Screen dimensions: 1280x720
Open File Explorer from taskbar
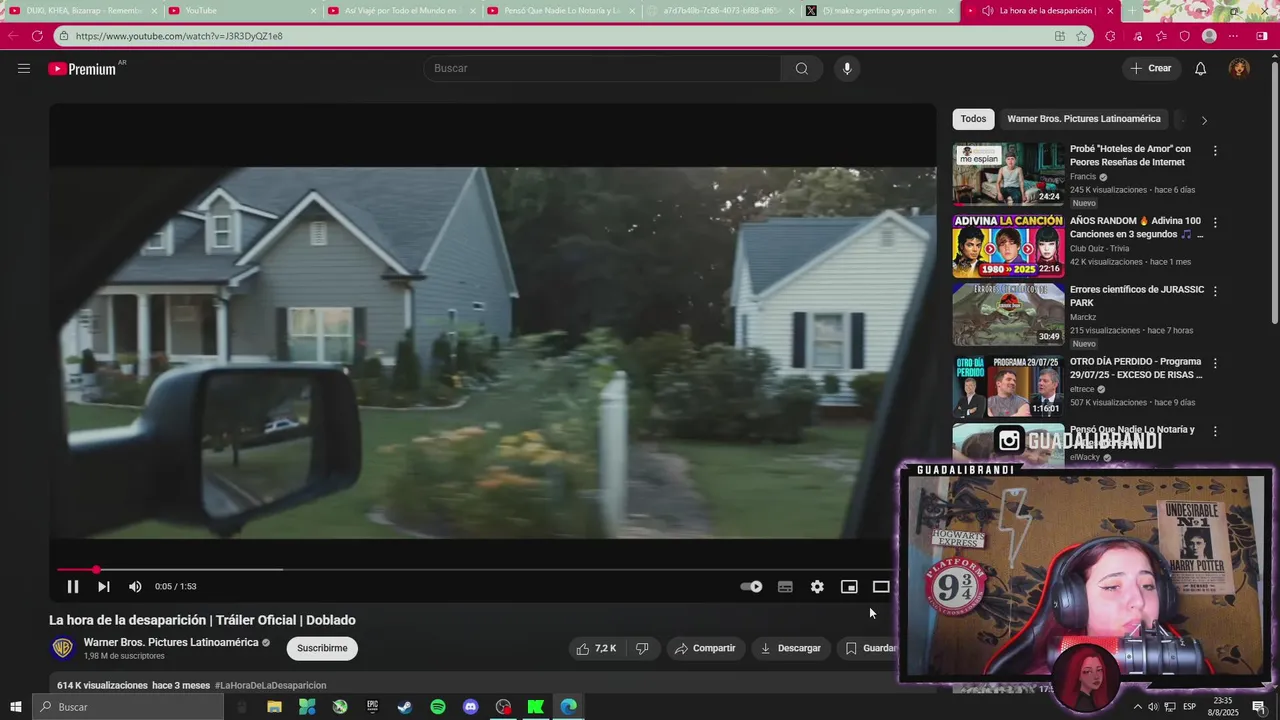[x=274, y=707]
